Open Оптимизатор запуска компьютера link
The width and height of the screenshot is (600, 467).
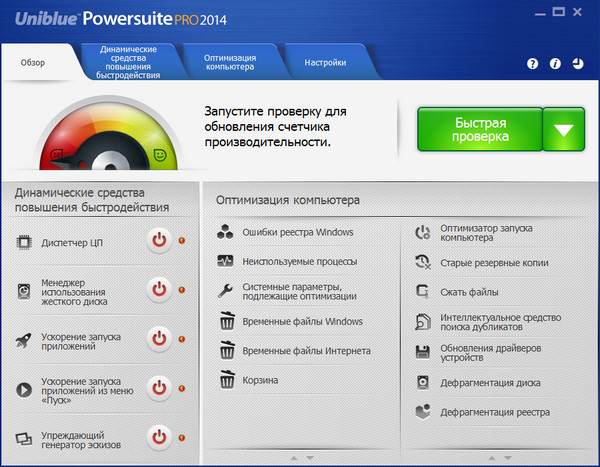(x=486, y=233)
